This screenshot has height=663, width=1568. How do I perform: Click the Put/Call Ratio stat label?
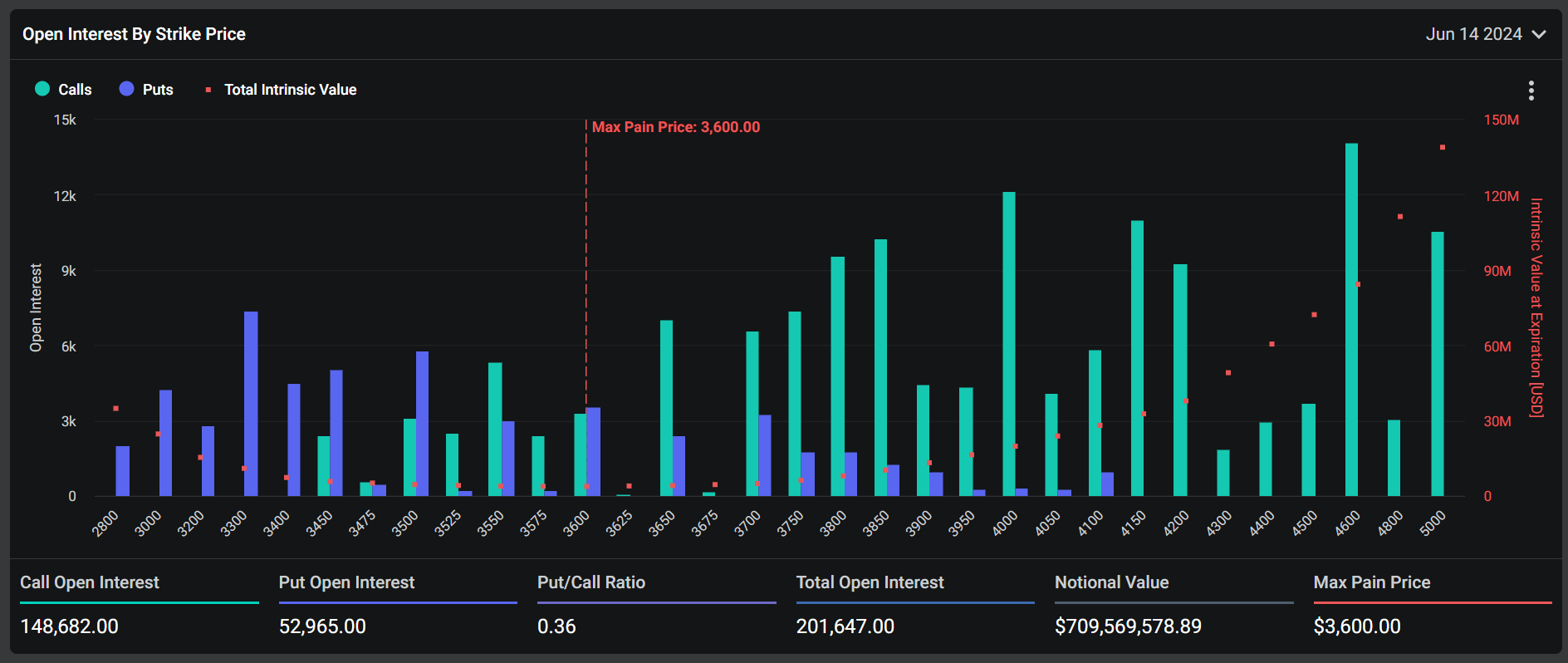[x=590, y=582]
